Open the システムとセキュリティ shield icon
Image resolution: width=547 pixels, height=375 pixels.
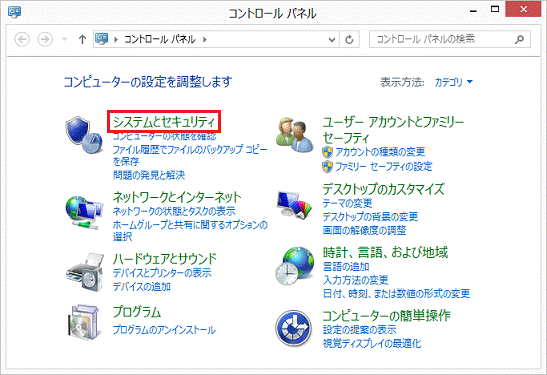pyautogui.click(x=84, y=135)
